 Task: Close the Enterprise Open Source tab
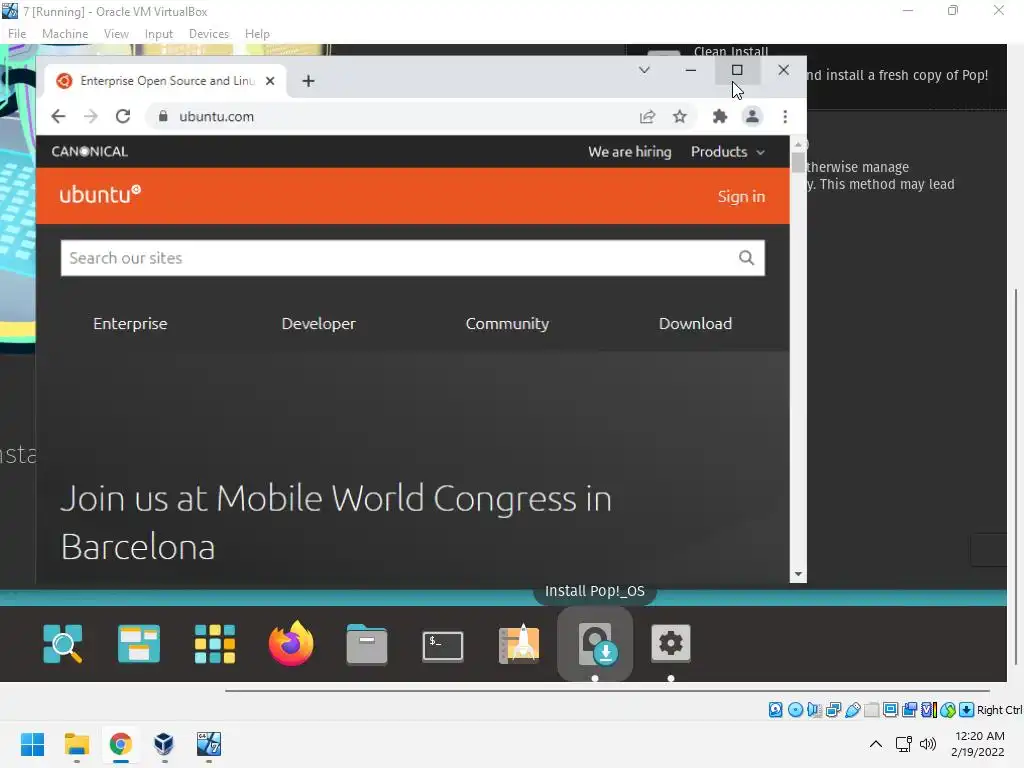pos(270,81)
